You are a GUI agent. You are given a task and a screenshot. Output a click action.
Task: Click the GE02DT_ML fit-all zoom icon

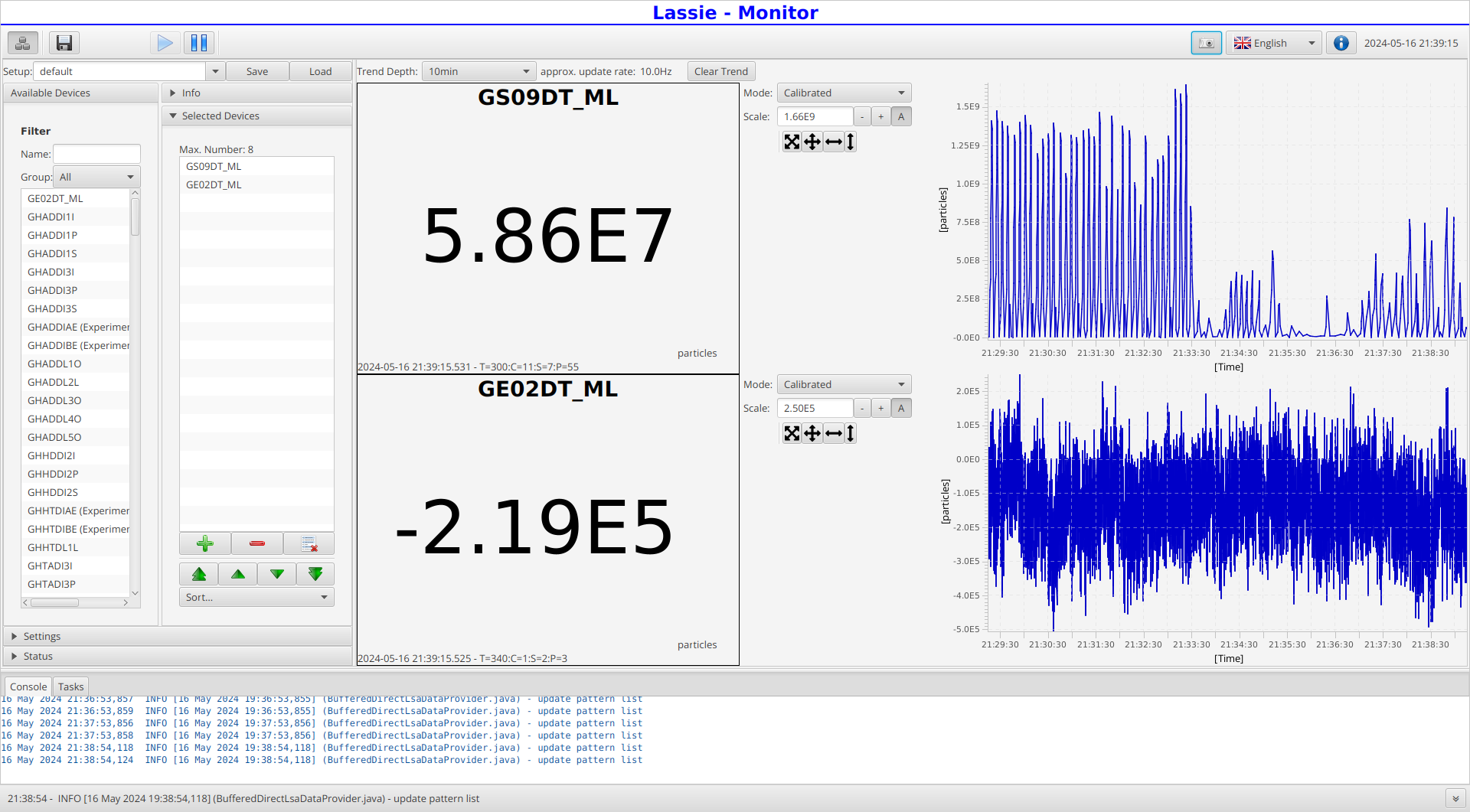coord(792,433)
